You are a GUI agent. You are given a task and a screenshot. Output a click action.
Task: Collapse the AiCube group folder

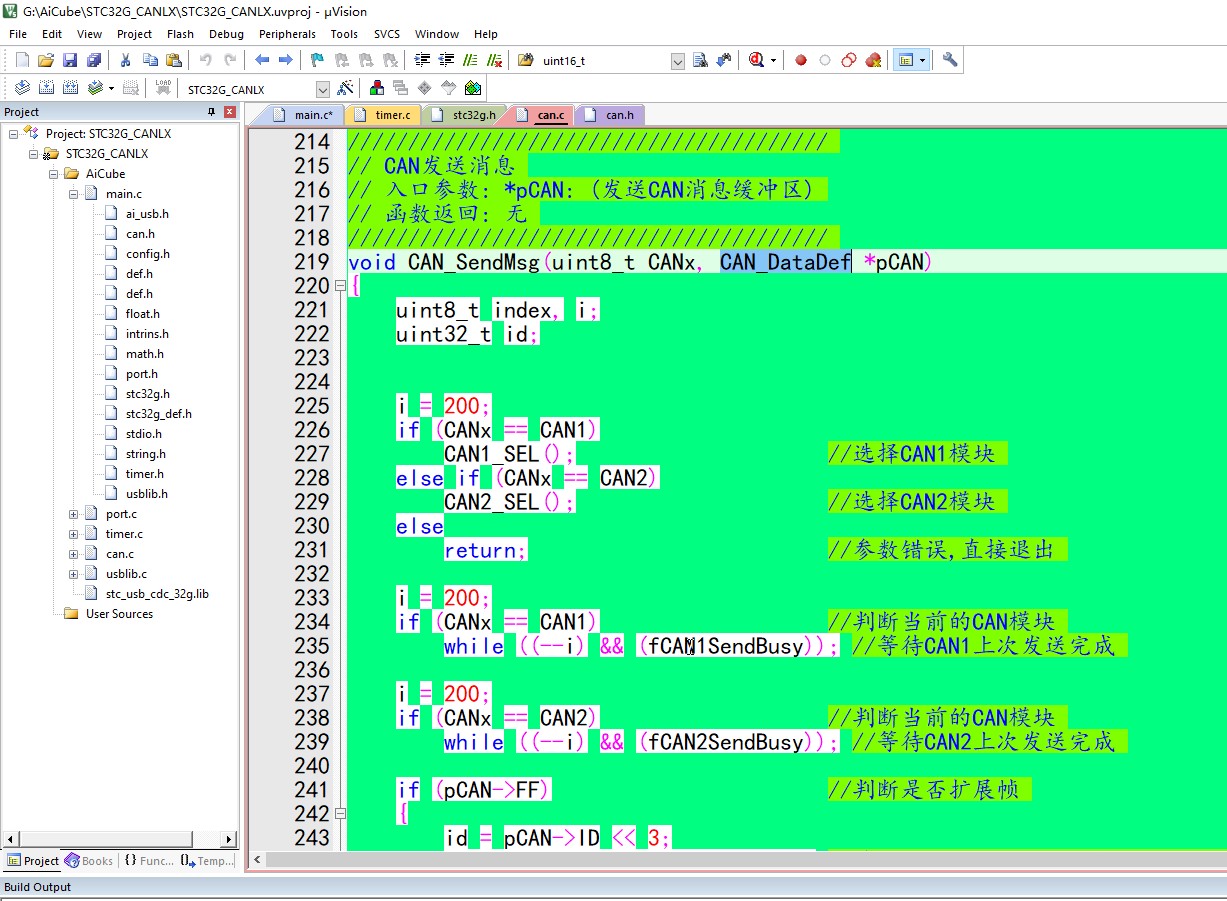click(54, 174)
